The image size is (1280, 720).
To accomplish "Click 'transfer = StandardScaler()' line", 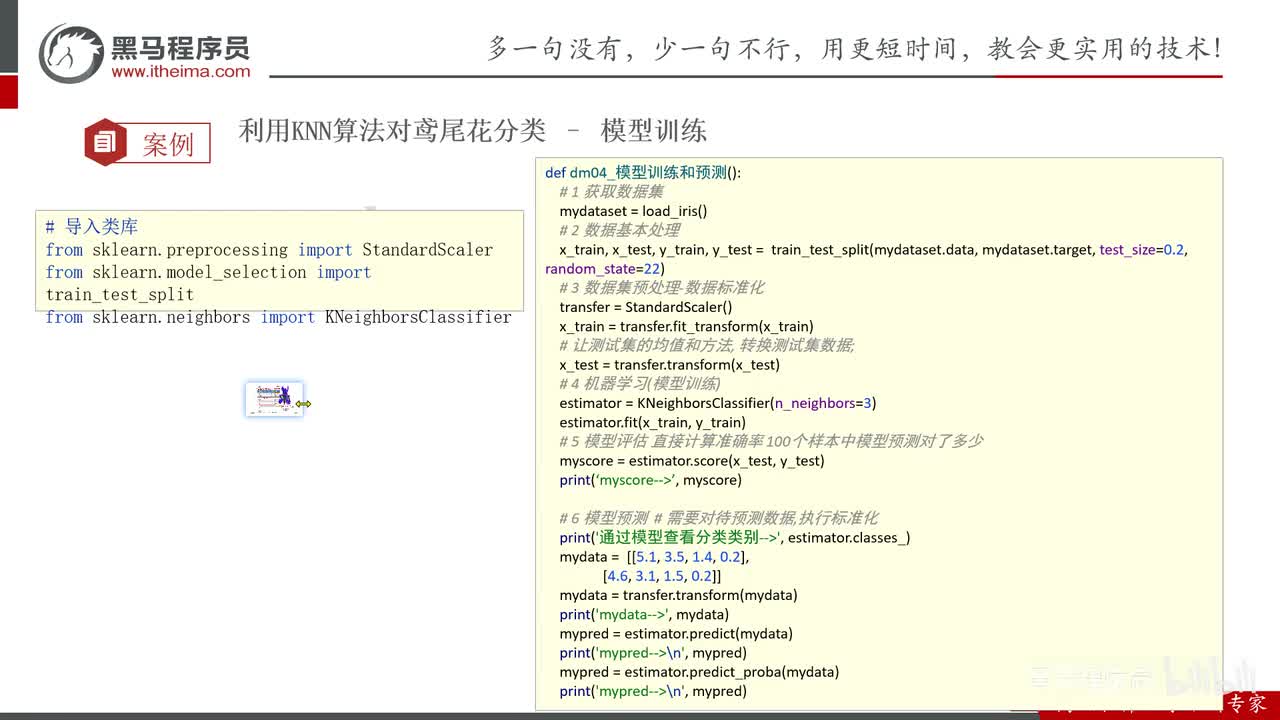I will pyautogui.click(x=646, y=307).
